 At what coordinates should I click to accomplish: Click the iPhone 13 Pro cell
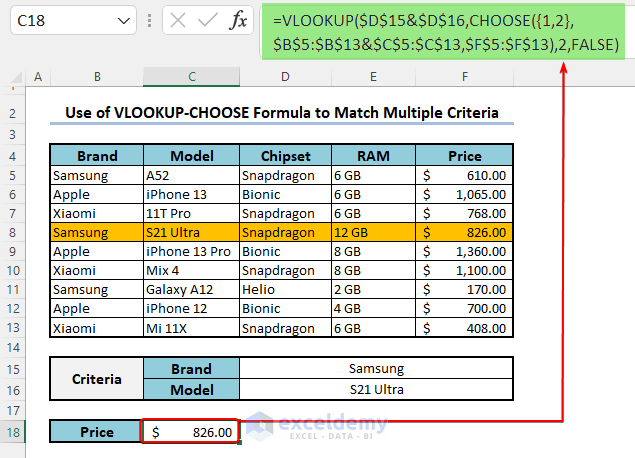pyautogui.click(x=192, y=251)
